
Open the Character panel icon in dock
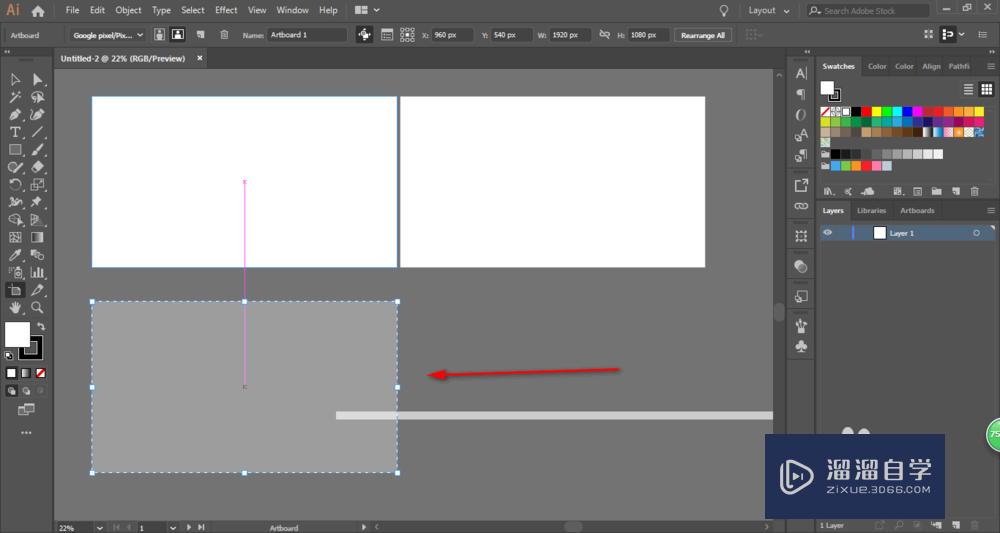(801, 73)
